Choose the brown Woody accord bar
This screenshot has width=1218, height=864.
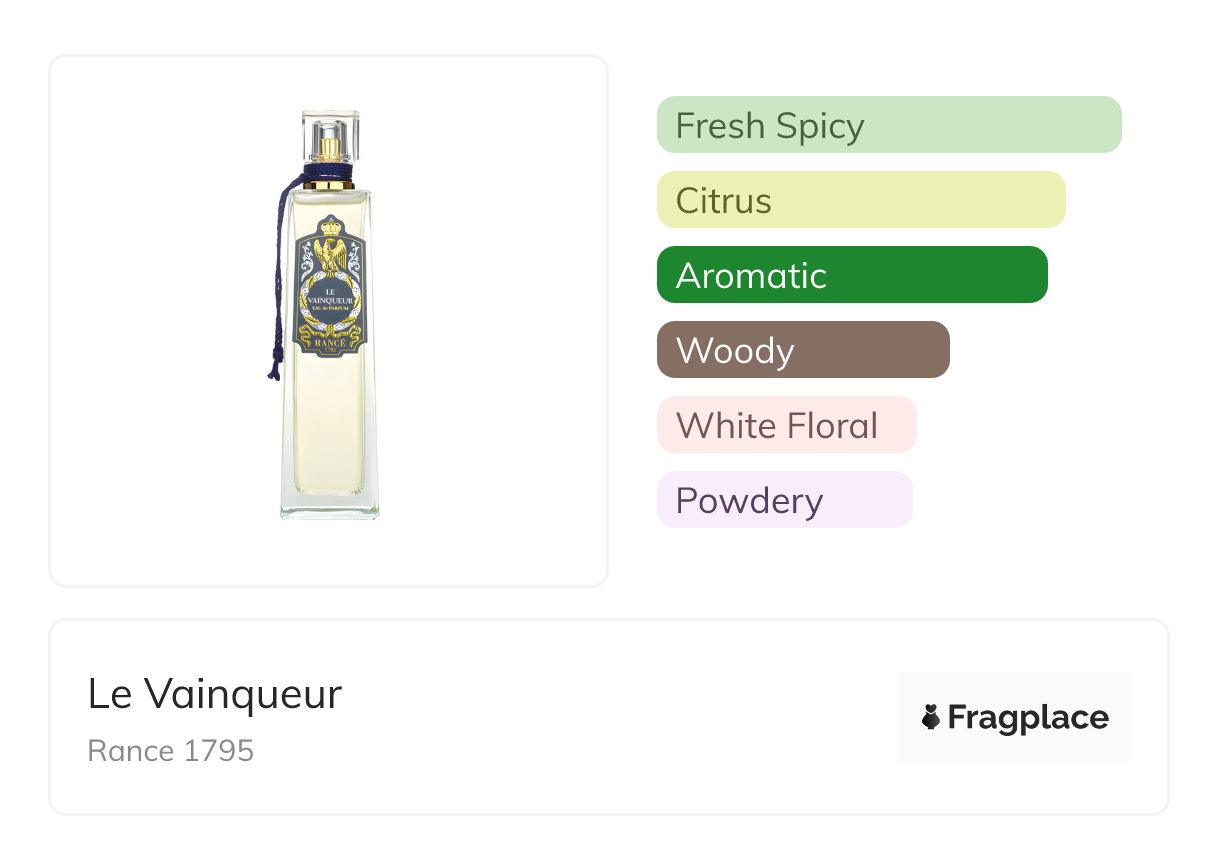(x=802, y=350)
